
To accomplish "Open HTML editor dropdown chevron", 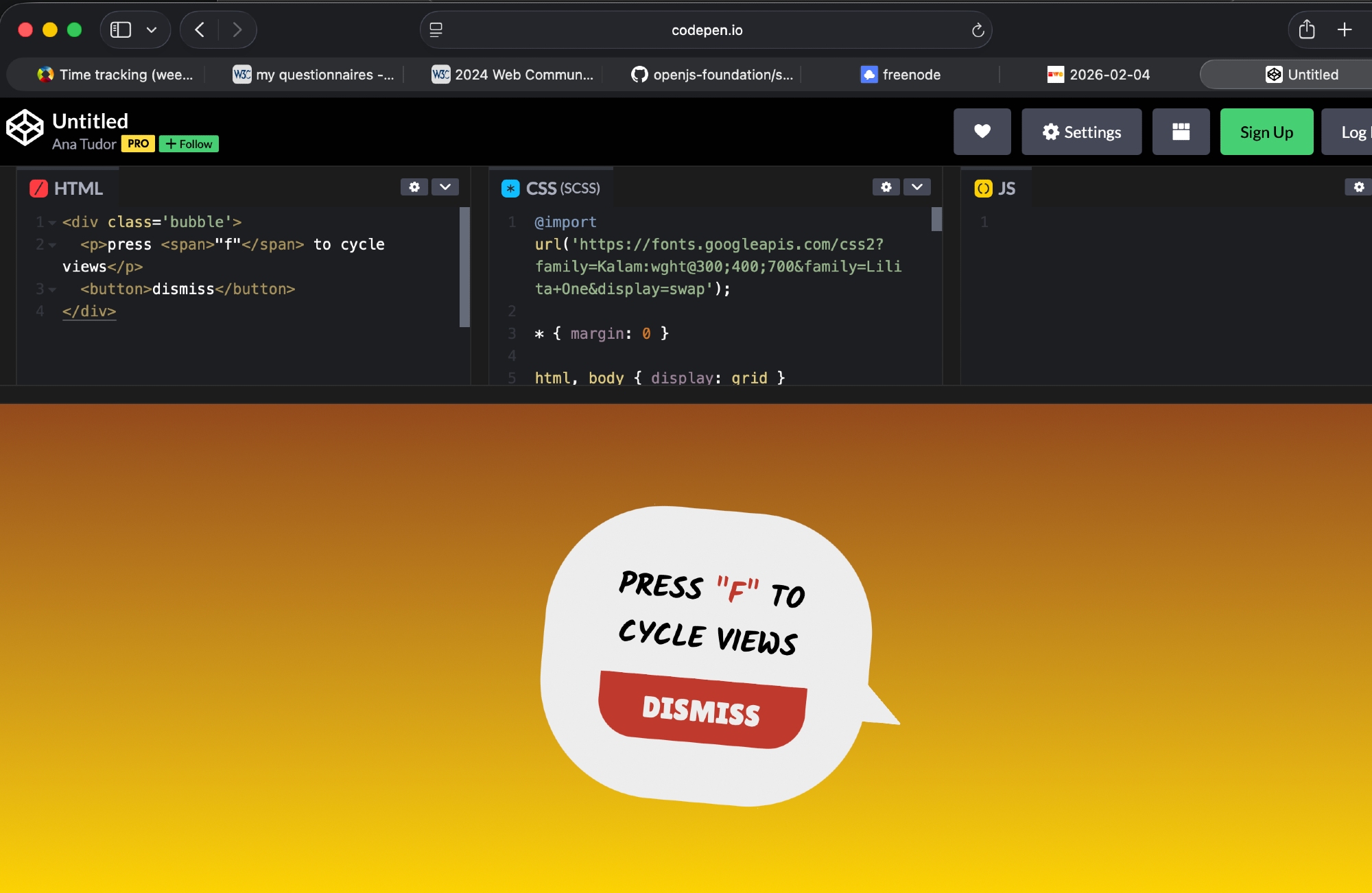I will (445, 187).
